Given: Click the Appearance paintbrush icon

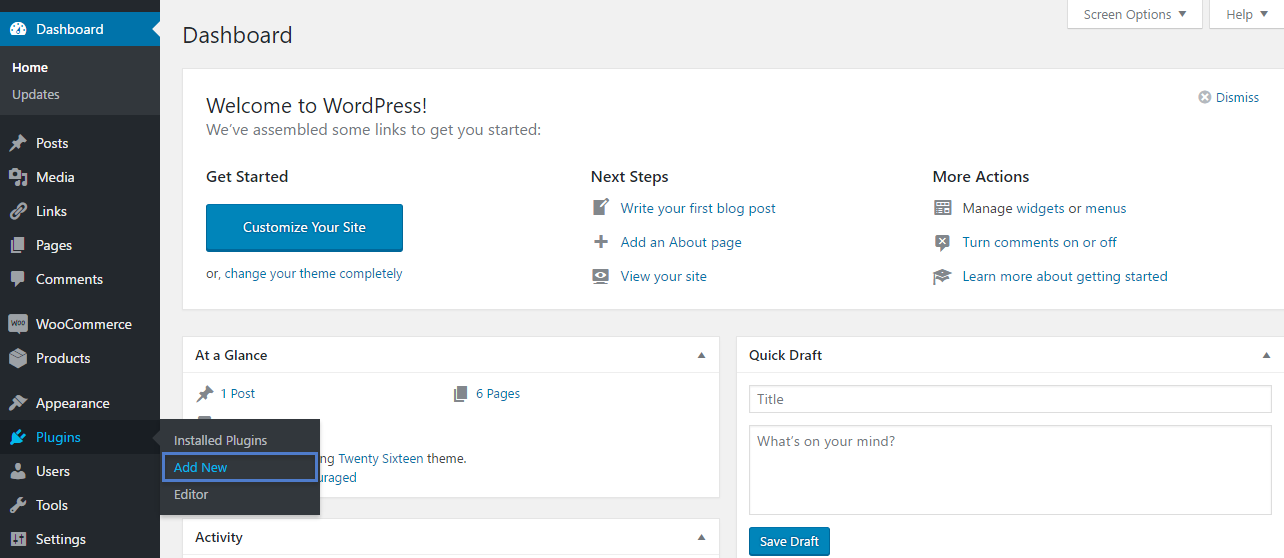Looking at the screenshot, I should [18, 403].
